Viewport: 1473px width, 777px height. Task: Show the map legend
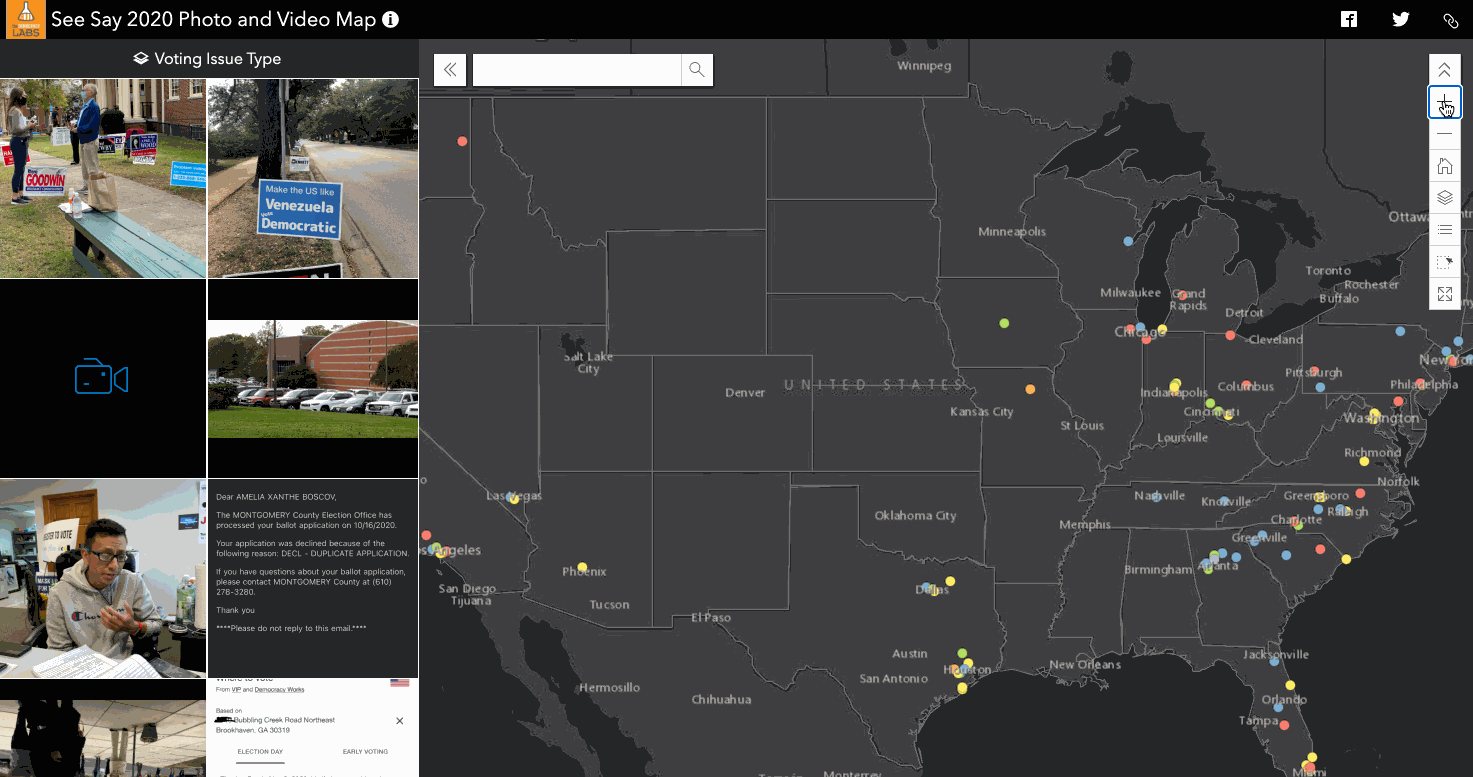pyautogui.click(x=1445, y=230)
